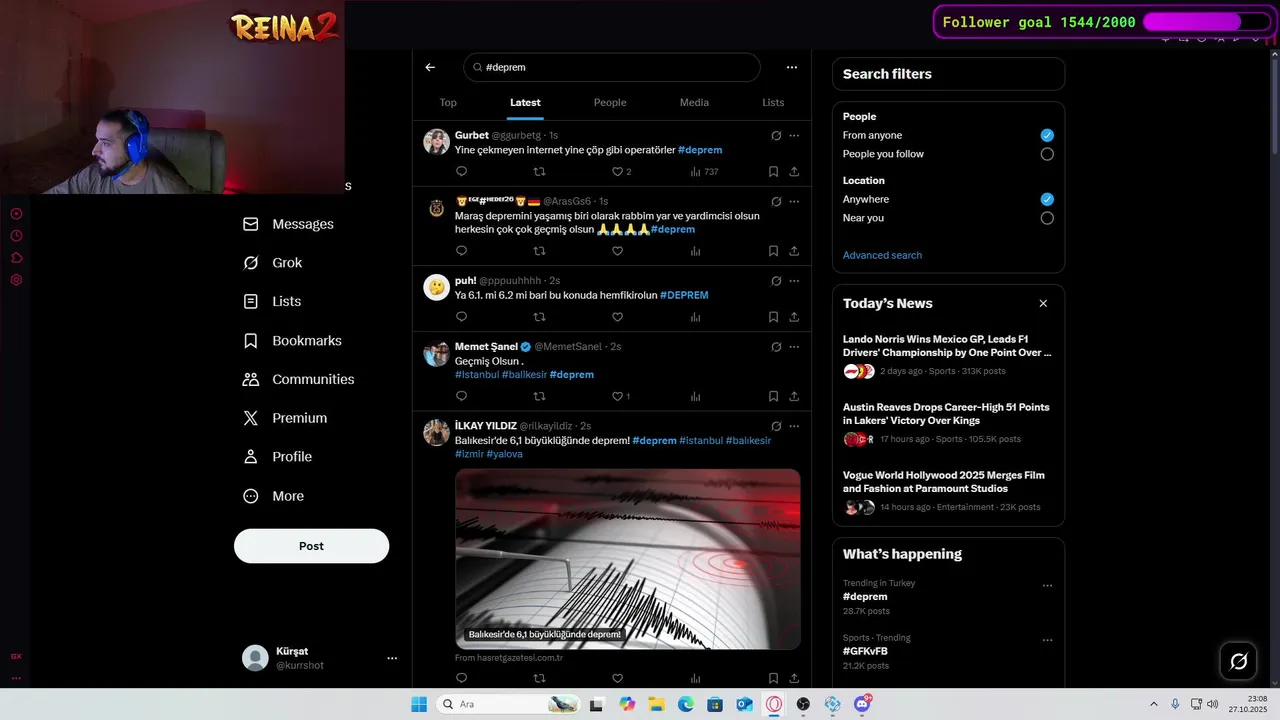1280x720 pixels.
Task: Click the #deprem search input field
Action: [612, 67]
